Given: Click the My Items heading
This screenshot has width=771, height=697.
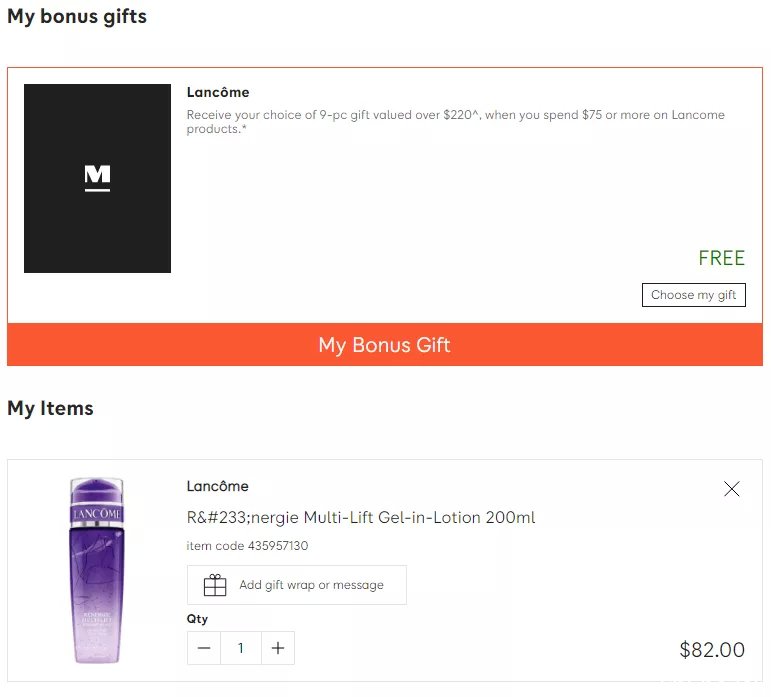Looking at the screenshot, I should 50,408.
